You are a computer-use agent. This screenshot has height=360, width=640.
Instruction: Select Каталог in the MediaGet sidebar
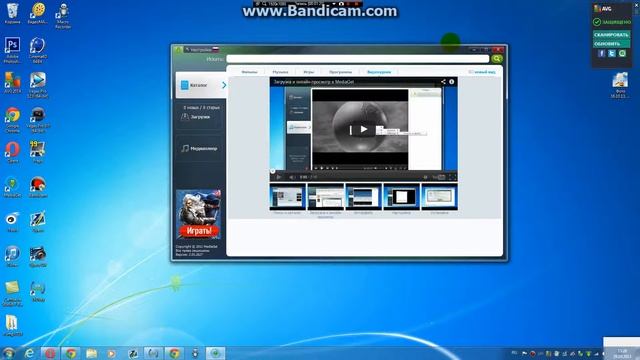click(201, 85)
